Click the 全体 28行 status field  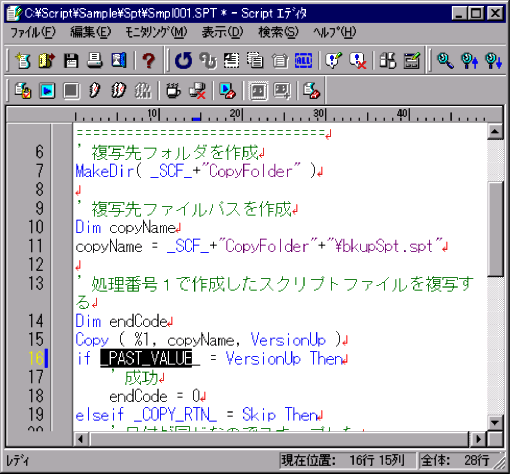[458, 461]
